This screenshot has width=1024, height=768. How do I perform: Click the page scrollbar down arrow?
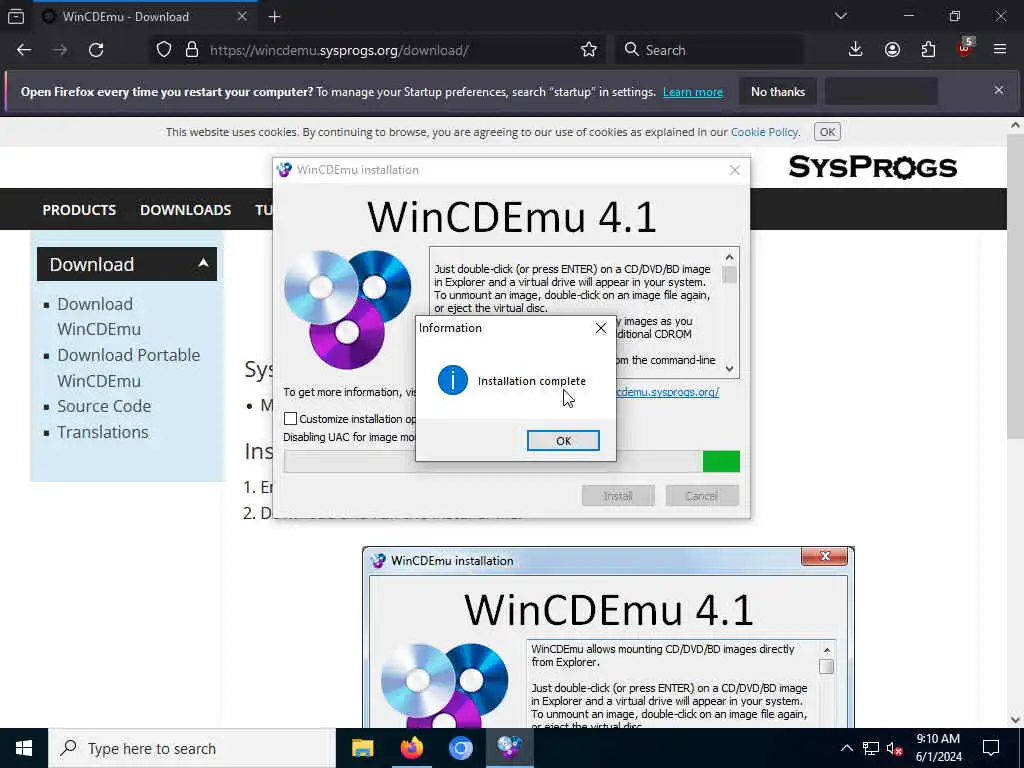(x=1016, y=720)
